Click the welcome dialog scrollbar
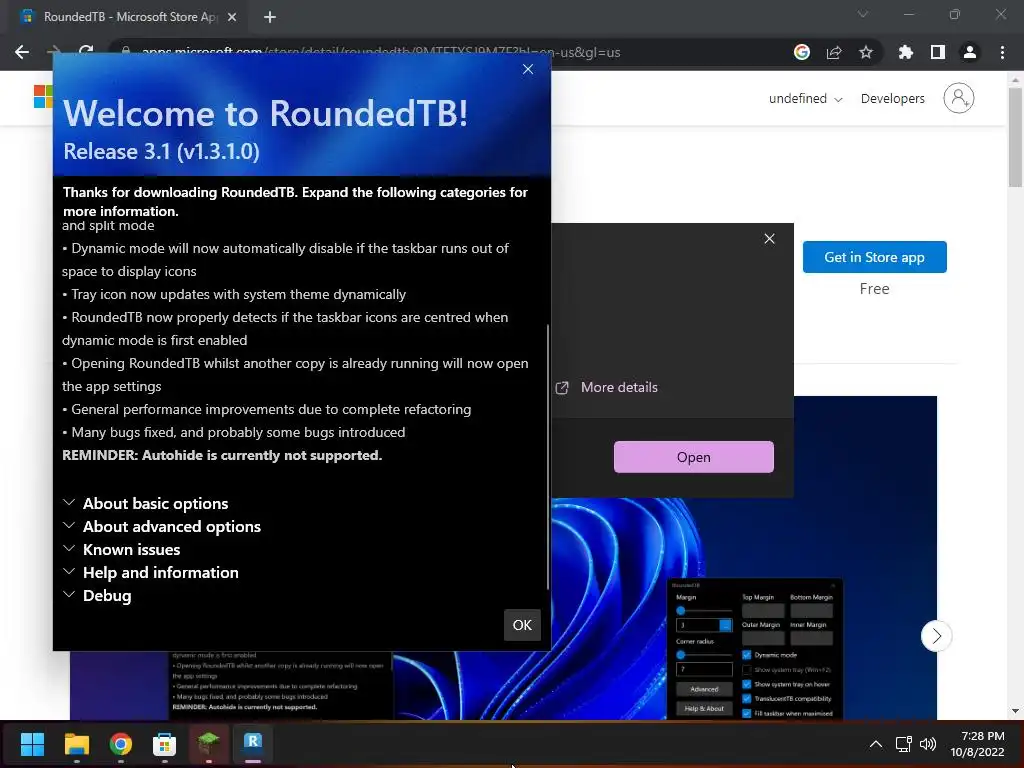The image size is (1024, 768). click(547, 457)
